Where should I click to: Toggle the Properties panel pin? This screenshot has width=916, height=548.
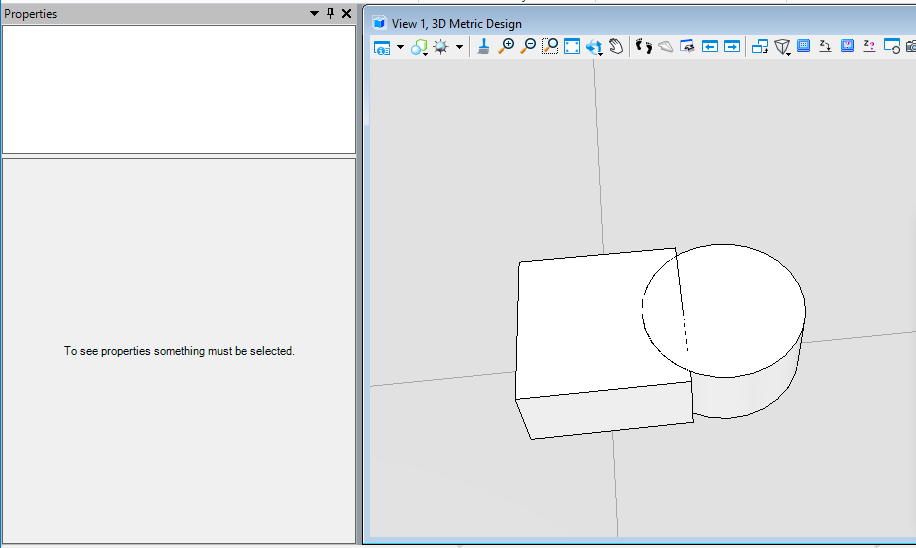click(x=331, y=13)
